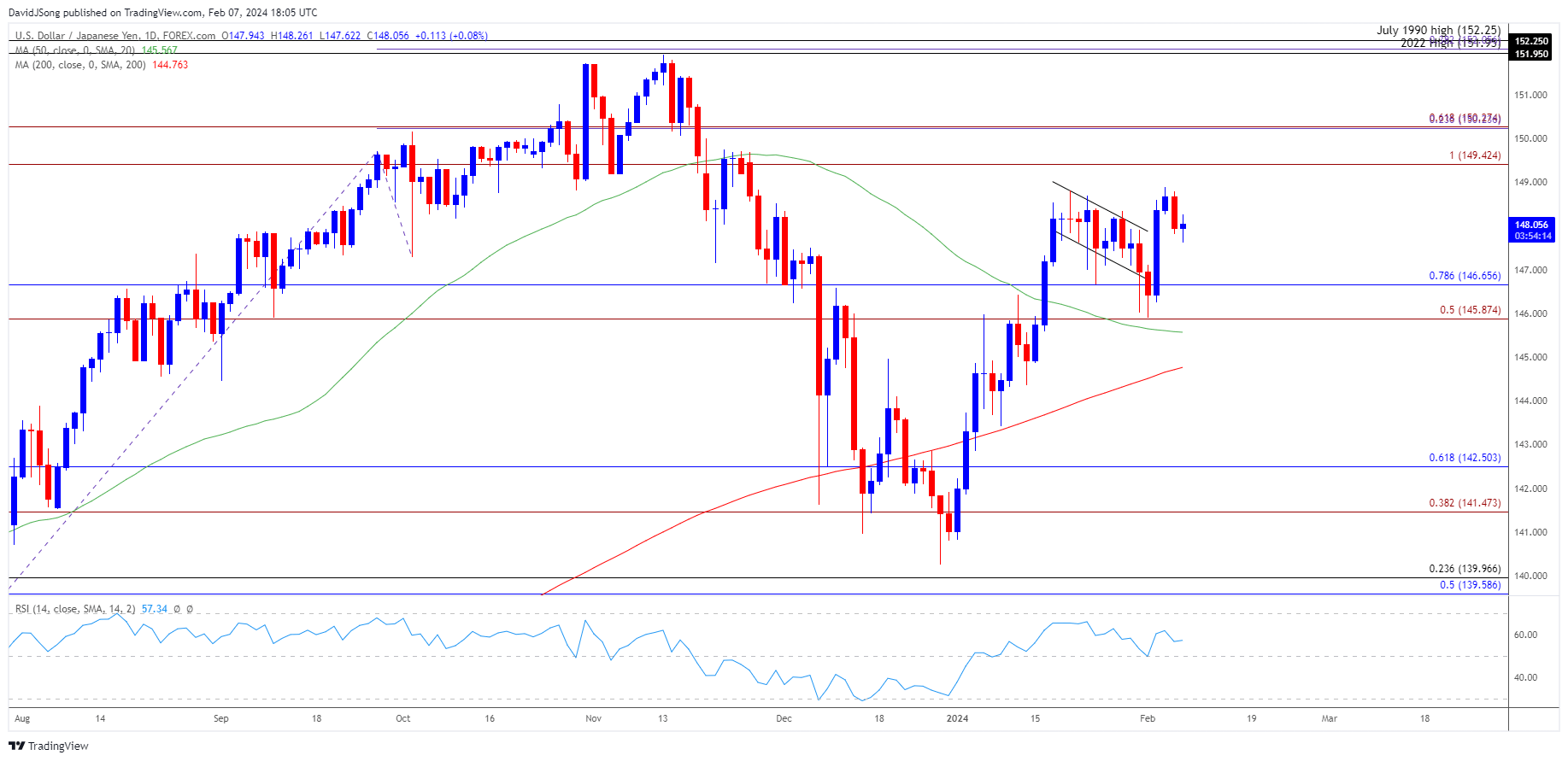
Task: Click the RSI (14, close, SMA, 14, 2) legend
Action: [x=75, y=609]
